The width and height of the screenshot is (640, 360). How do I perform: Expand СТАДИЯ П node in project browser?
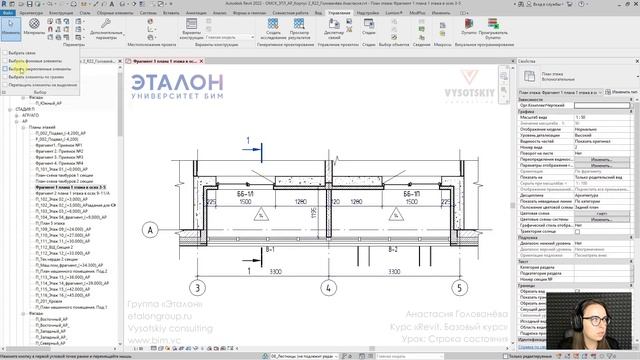(10, 109)
